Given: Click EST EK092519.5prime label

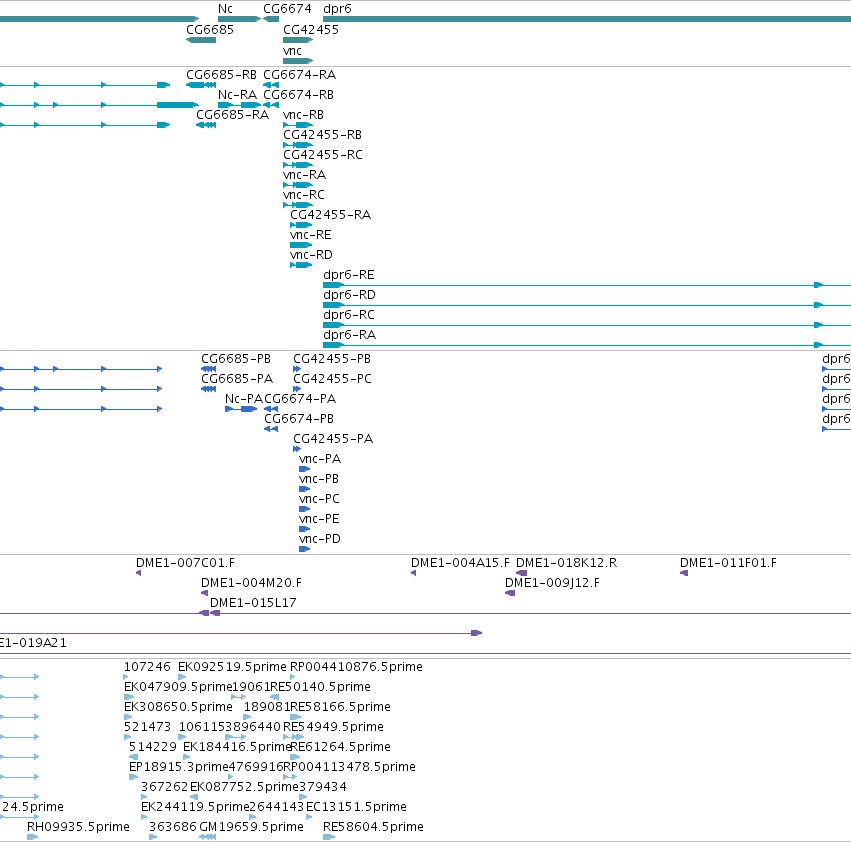Looking at the screenshot, I should click(232, 667).
